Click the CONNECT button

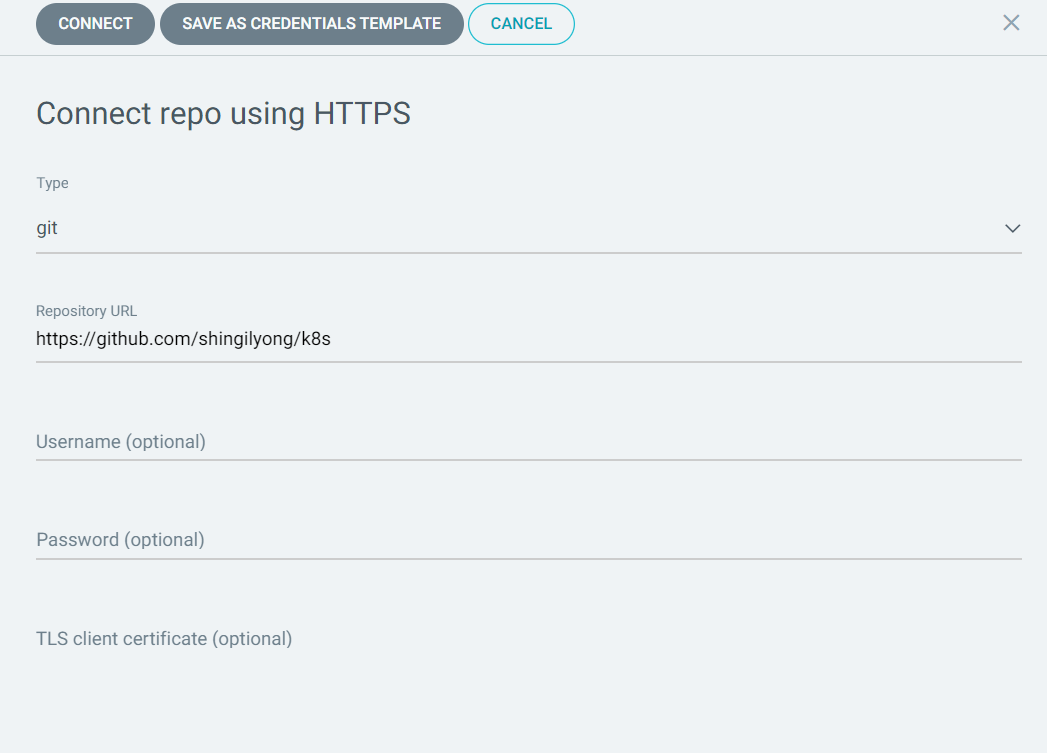(x=95, y=24)
